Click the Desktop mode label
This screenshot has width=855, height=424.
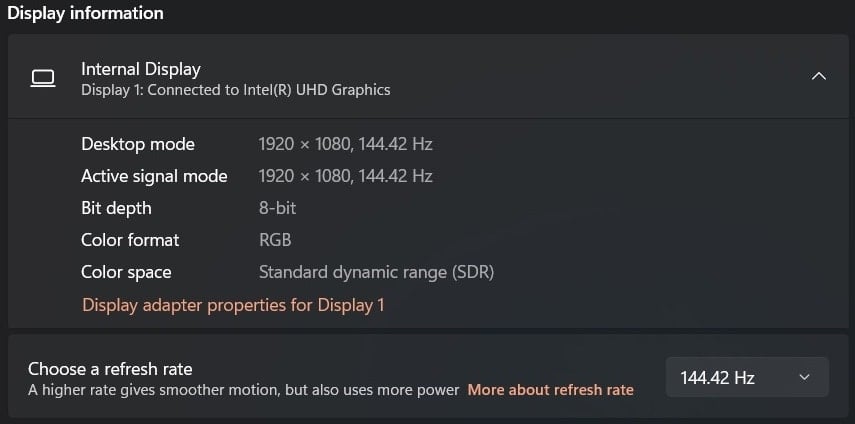click(138, 144)
